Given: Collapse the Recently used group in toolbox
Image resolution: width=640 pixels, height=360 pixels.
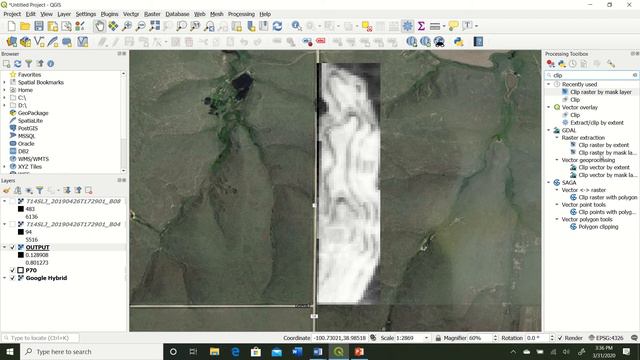Looking at the screenshot, I should [549, 84].
